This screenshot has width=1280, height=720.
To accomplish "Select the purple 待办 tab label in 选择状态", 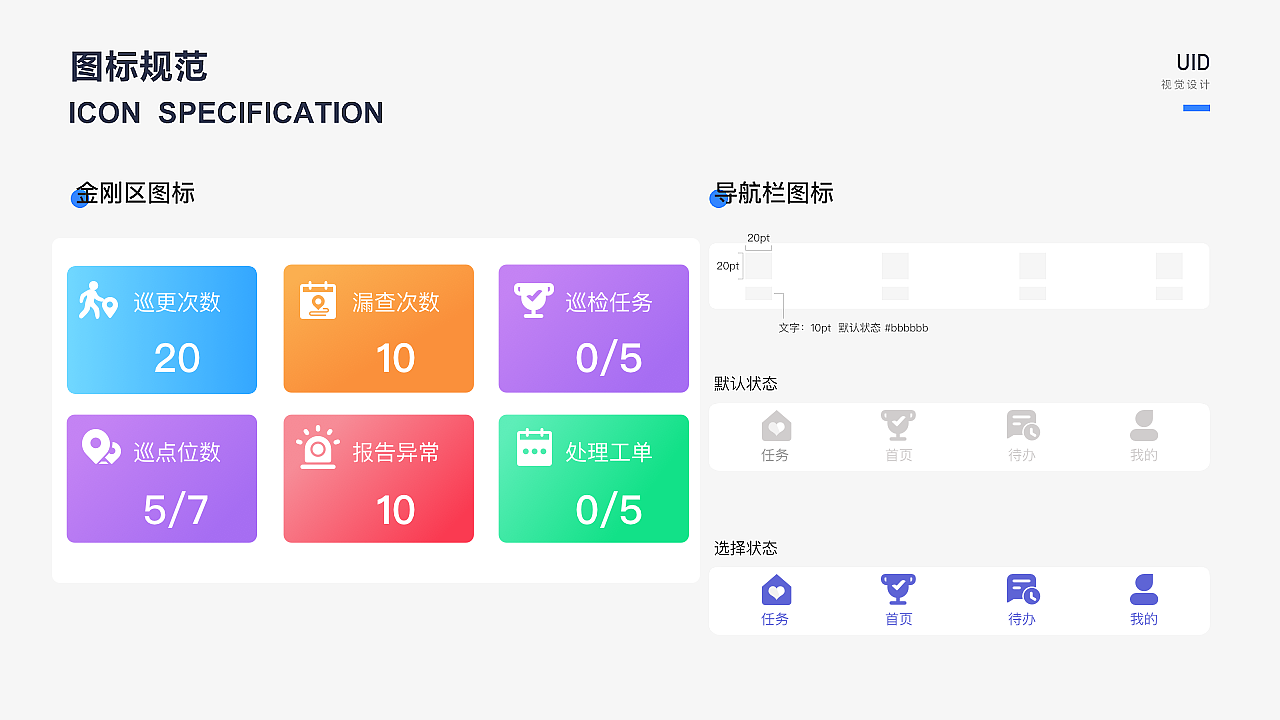I will (x=1022, y=619).
